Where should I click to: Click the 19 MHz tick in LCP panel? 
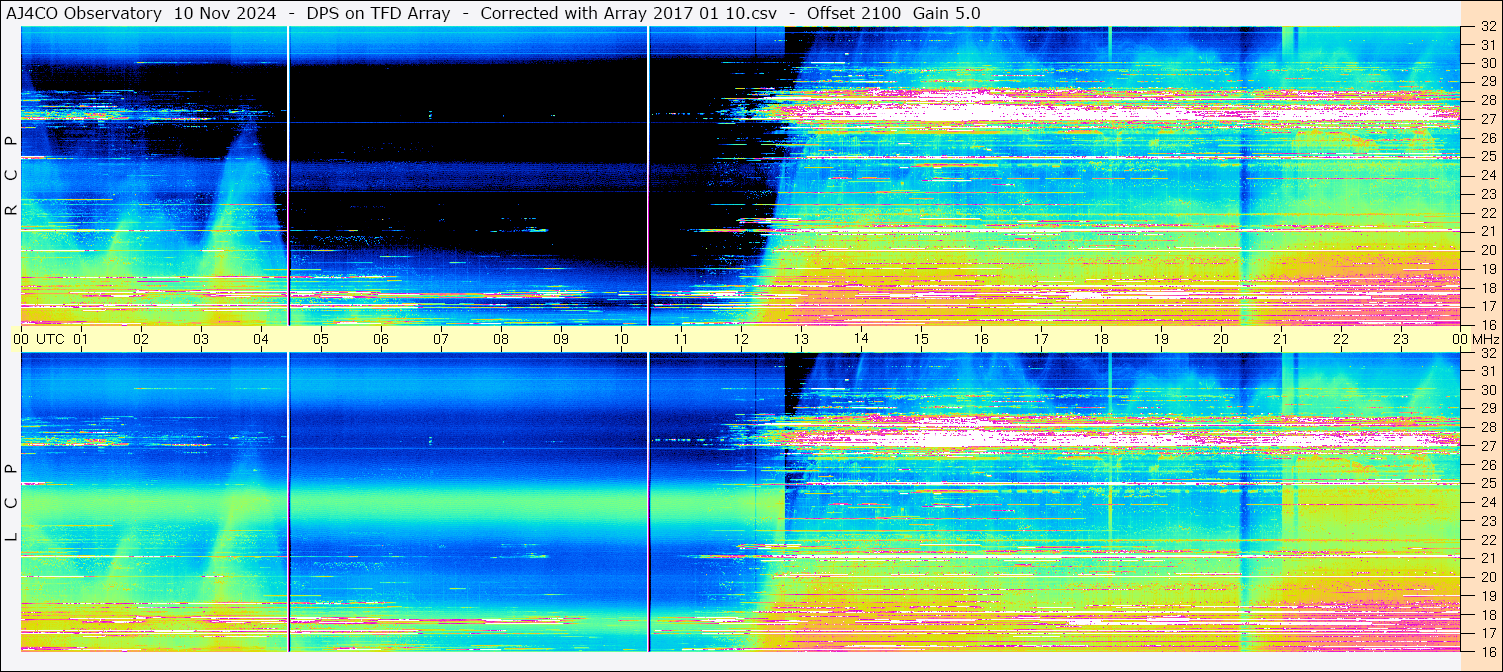(x=1487, y=595)
